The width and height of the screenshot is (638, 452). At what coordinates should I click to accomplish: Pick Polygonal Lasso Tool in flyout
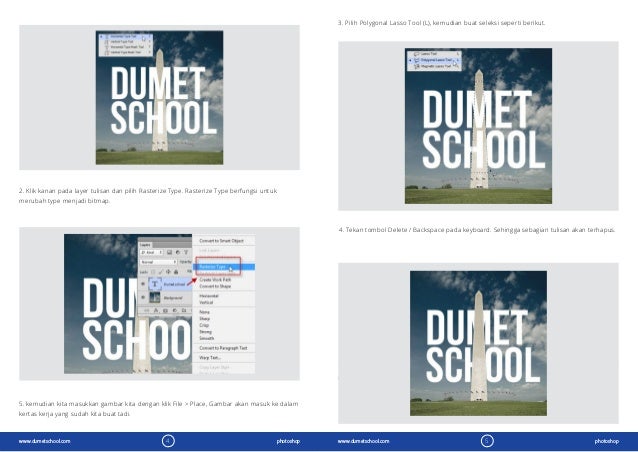tap(434, 60)
